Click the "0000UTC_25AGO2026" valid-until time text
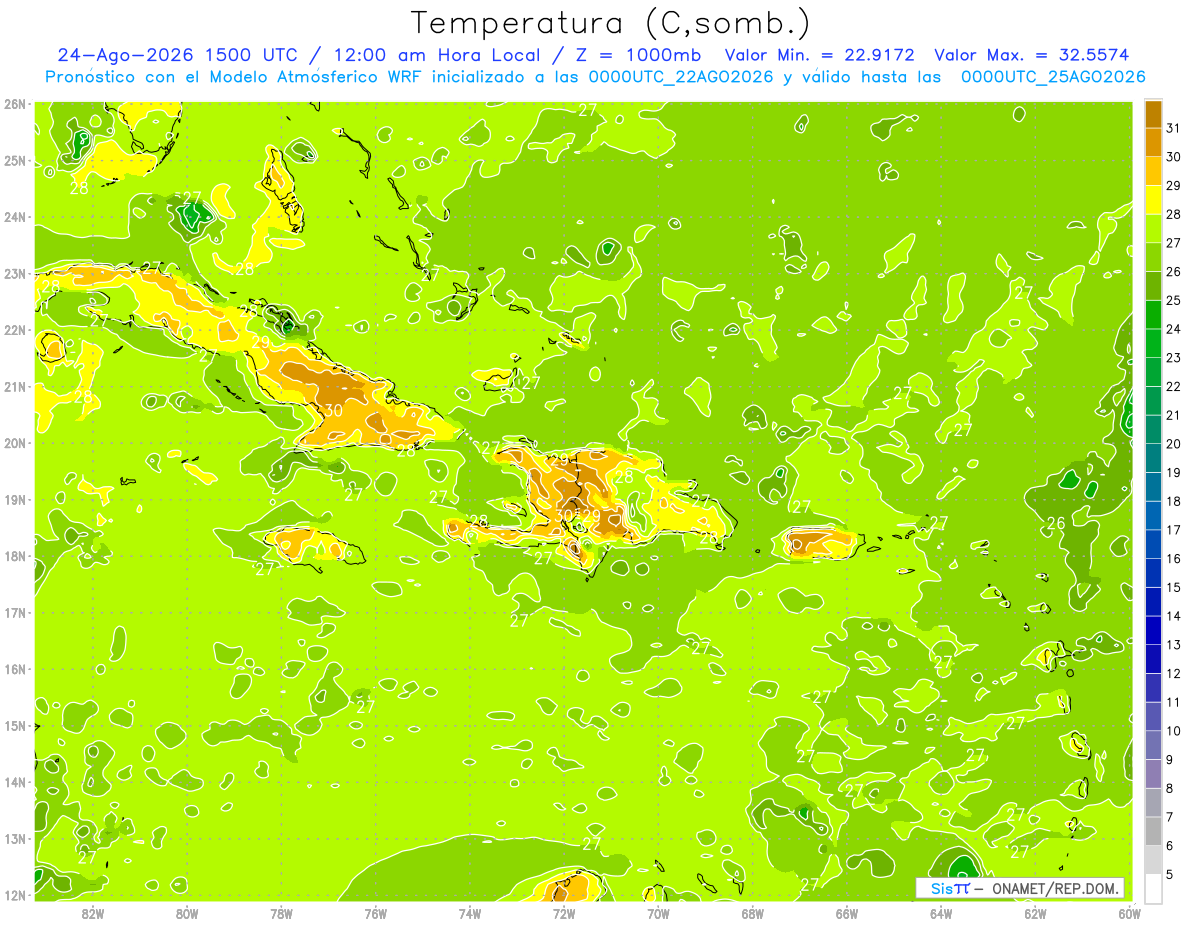 click(1053, 77)
